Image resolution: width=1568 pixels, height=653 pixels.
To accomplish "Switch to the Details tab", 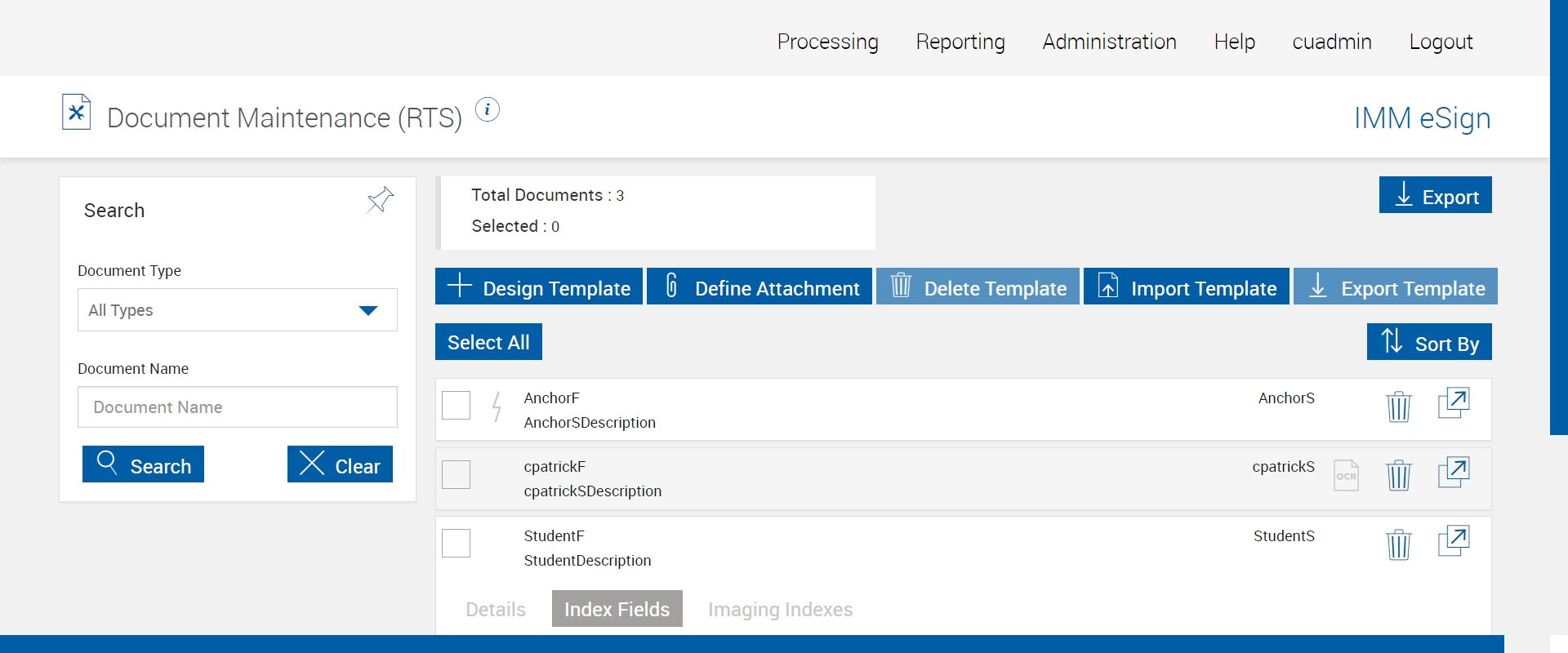I will (496, 610).
